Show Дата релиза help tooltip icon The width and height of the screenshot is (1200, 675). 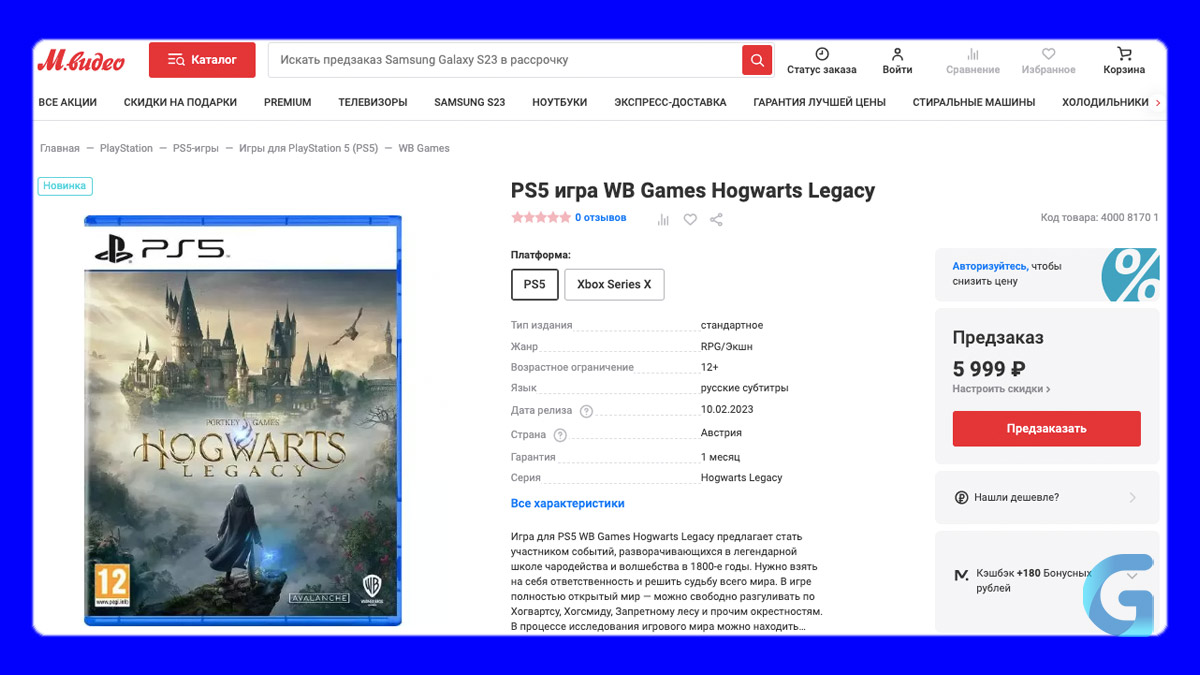(587, 411)
